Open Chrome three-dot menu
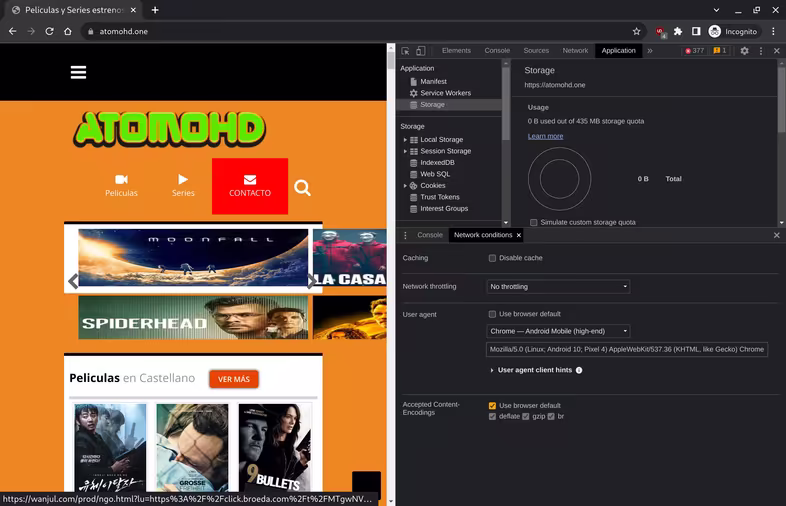 [x=773, y=31]
